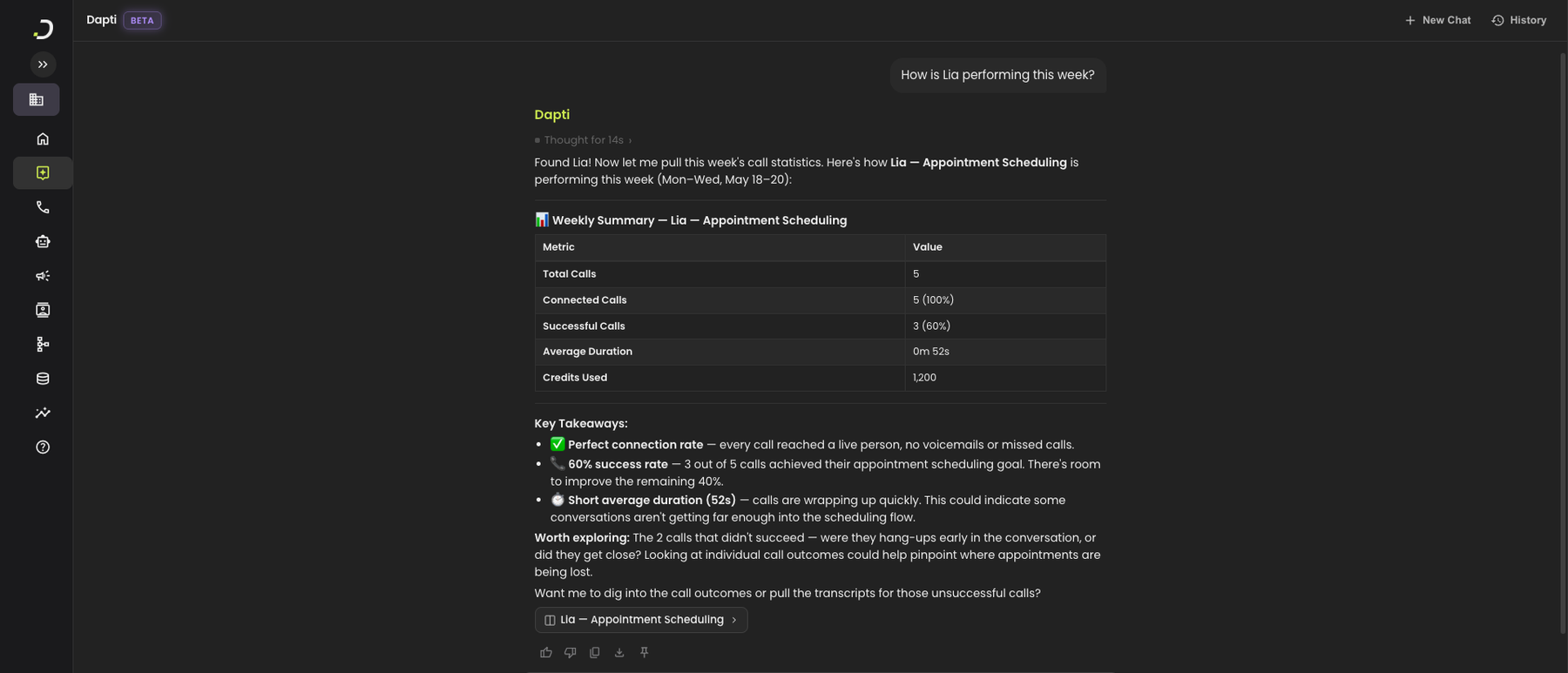
Task: Click the 'Average Duration' table cell
Action: (x=720, y=352)
